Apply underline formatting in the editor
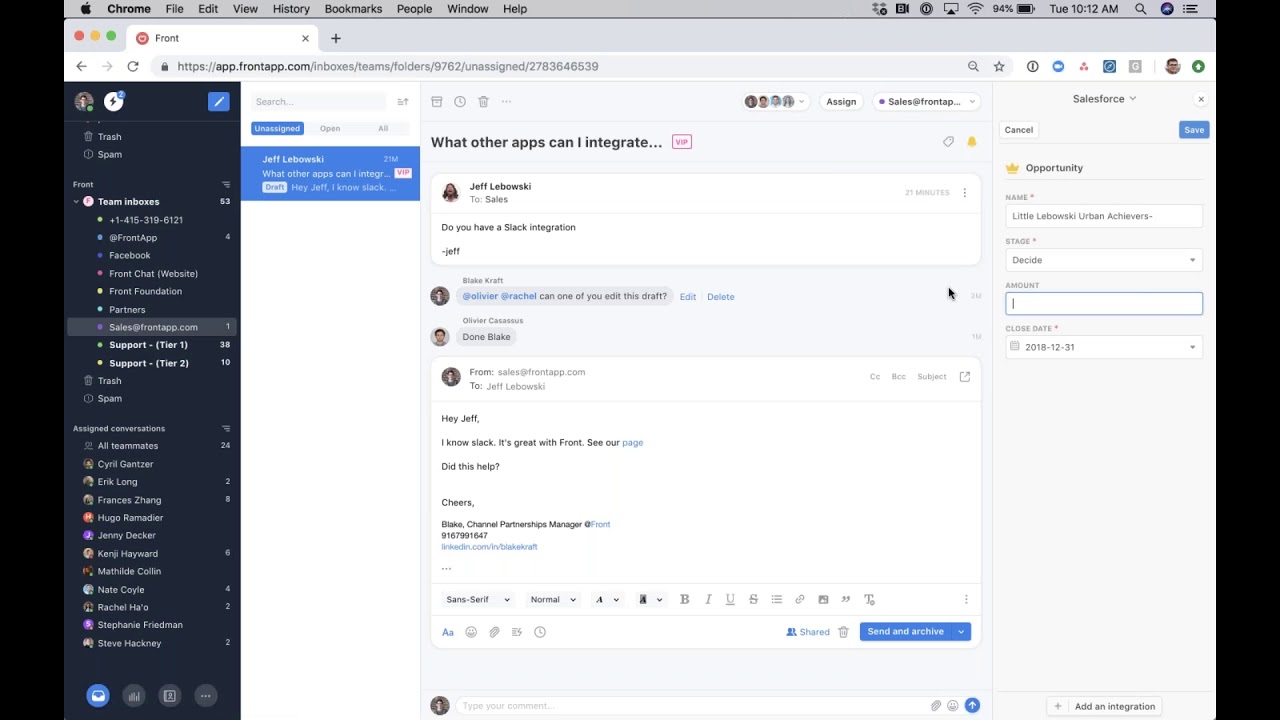The width and height of the screenshot is (1280, 720). (x=730, y=599)
